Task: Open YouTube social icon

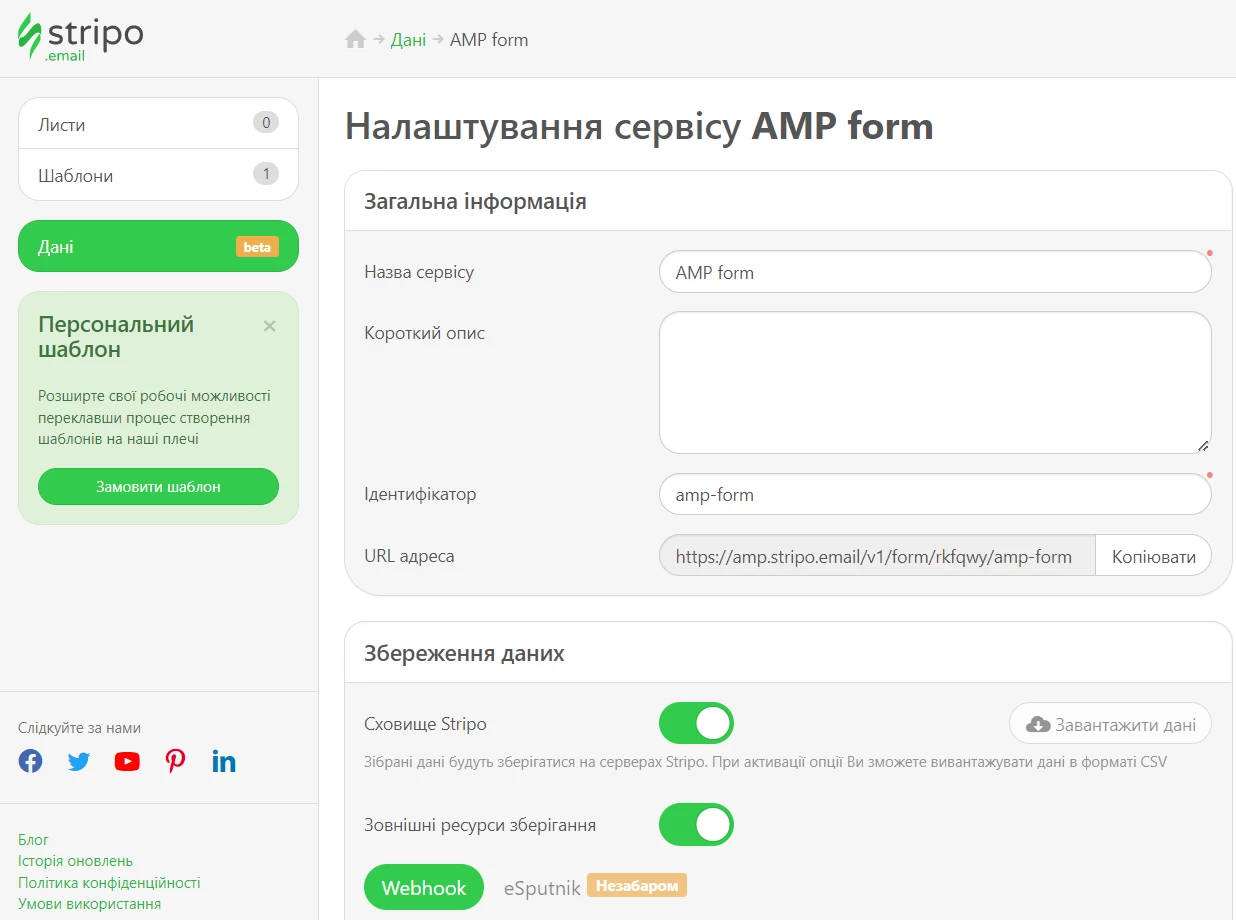Action: 127,761
